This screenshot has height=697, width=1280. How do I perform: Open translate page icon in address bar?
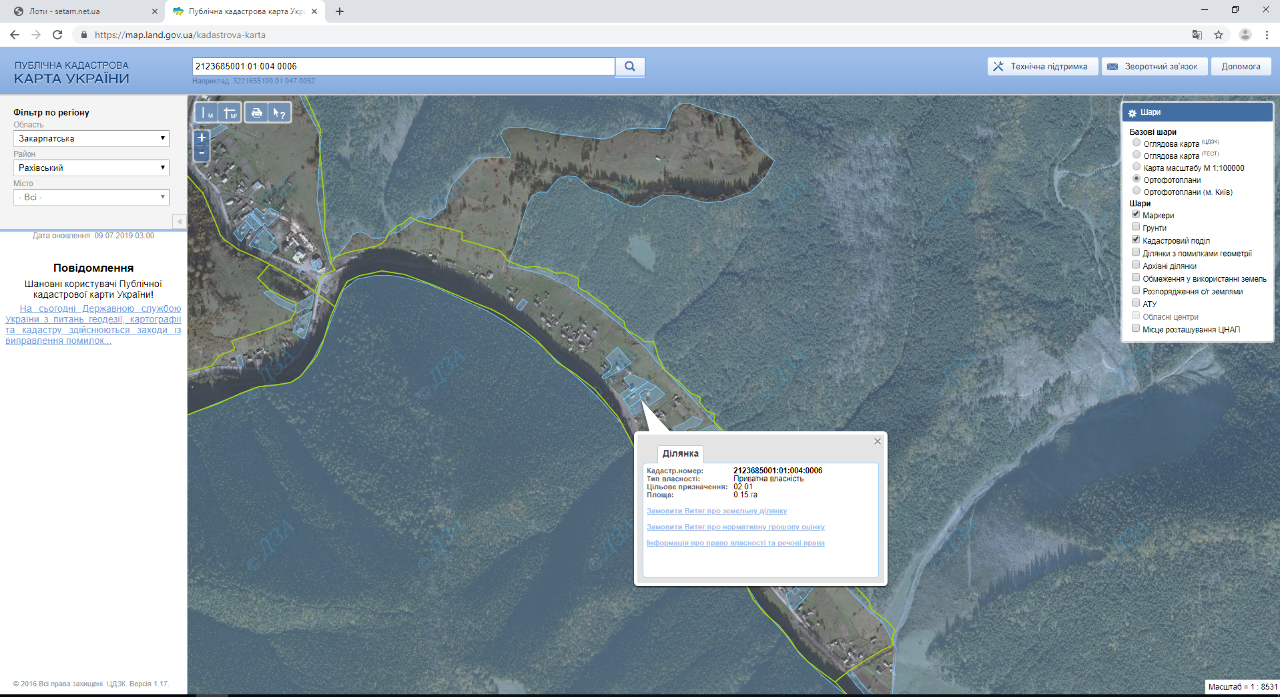[1196, 34]
